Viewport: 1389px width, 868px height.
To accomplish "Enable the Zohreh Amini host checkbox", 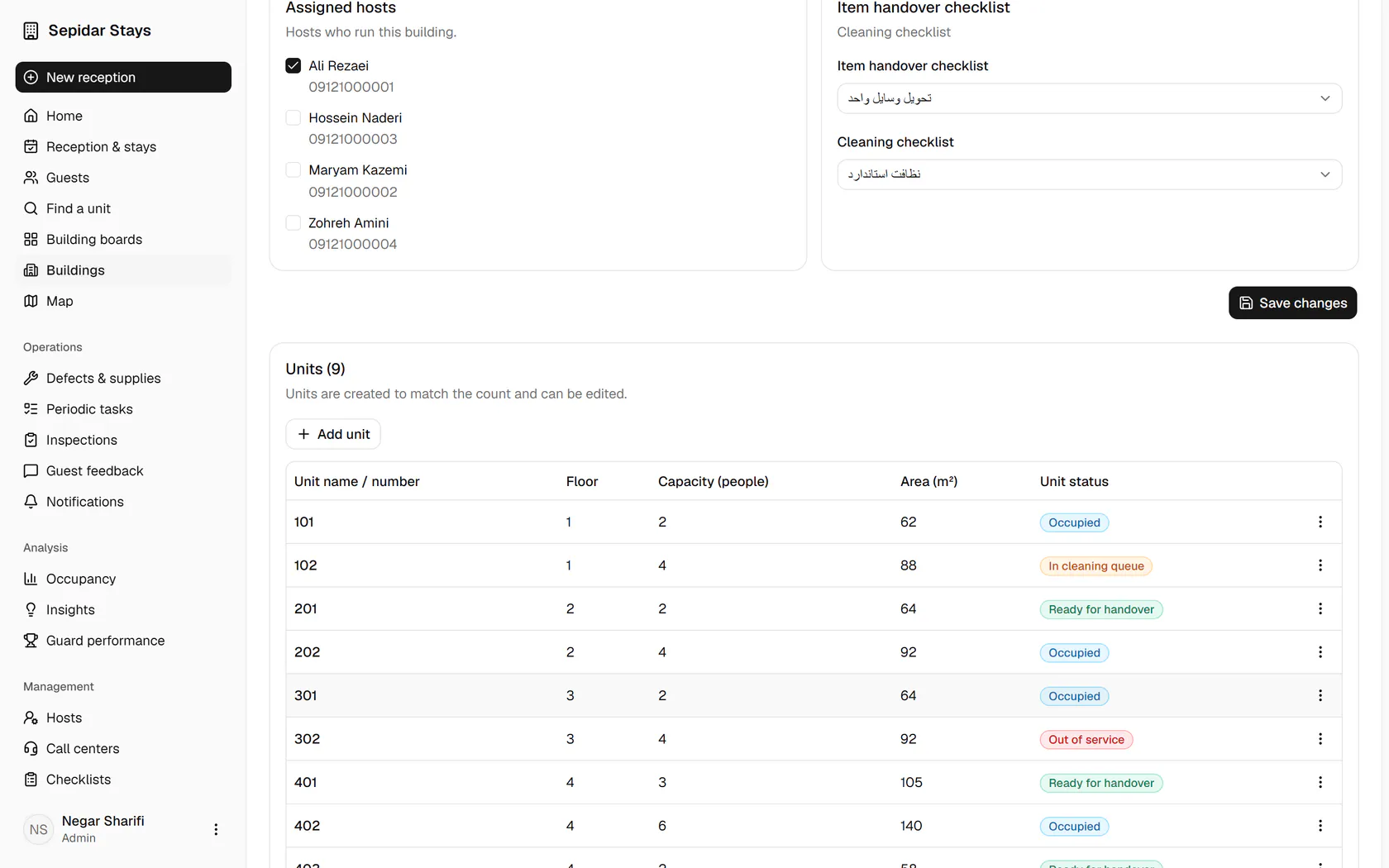I will pyautogui.click(x=293, y=222).
